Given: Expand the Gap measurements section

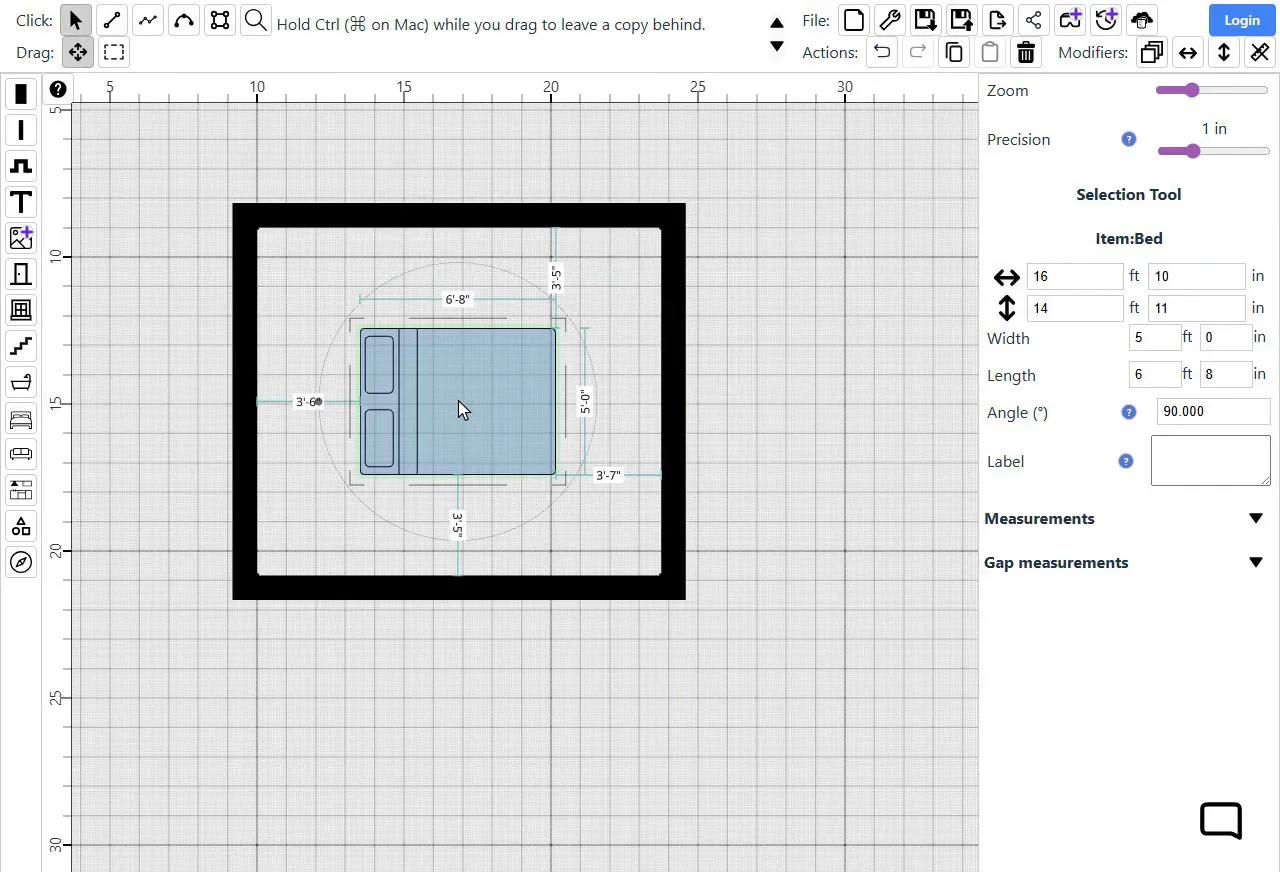Looking at the screenshot, I should (x=1128, y=562).
